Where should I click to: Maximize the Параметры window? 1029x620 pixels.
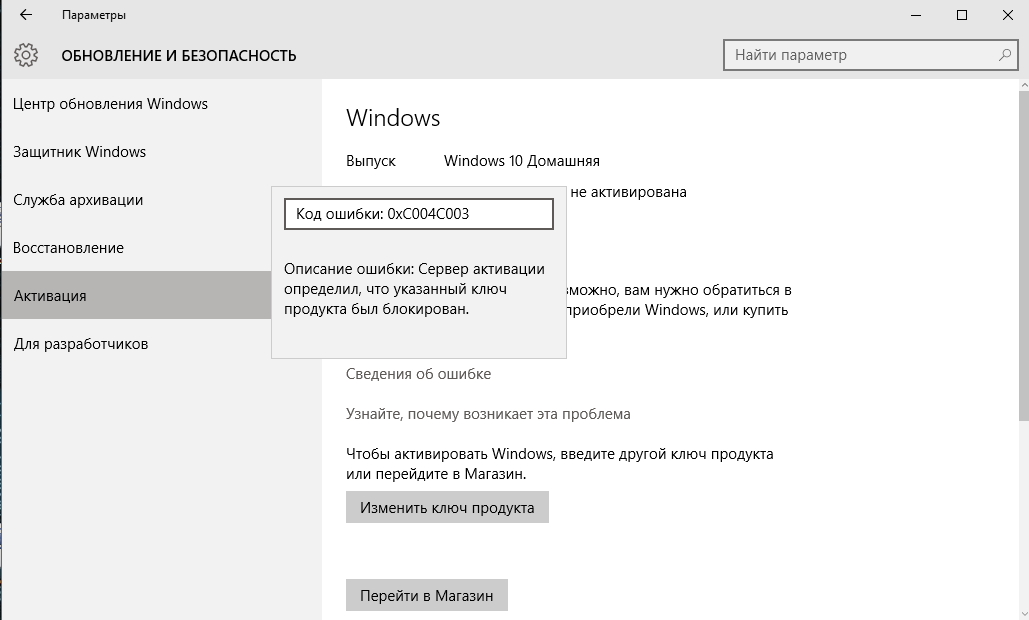[x=962, y=15]
